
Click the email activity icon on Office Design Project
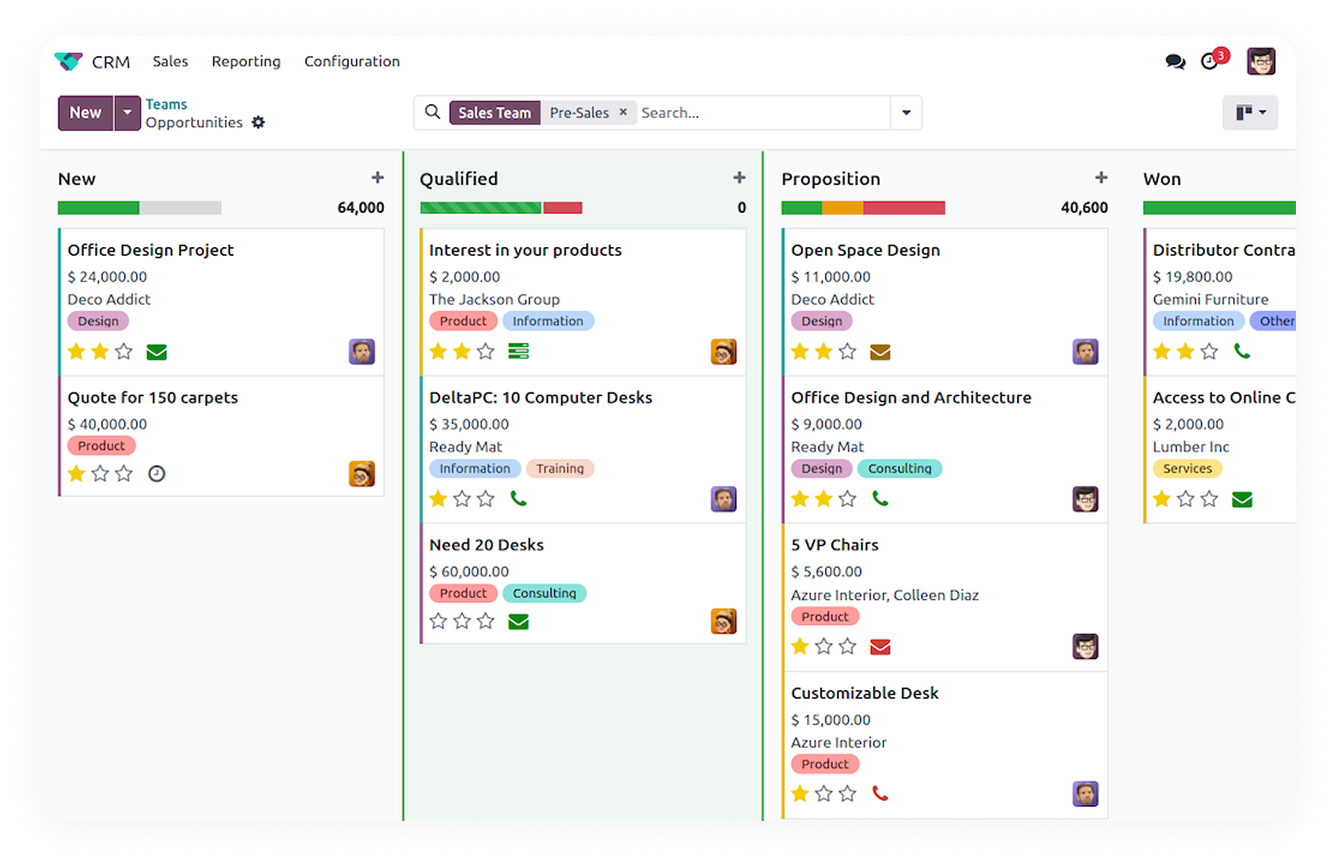[156, 352]
